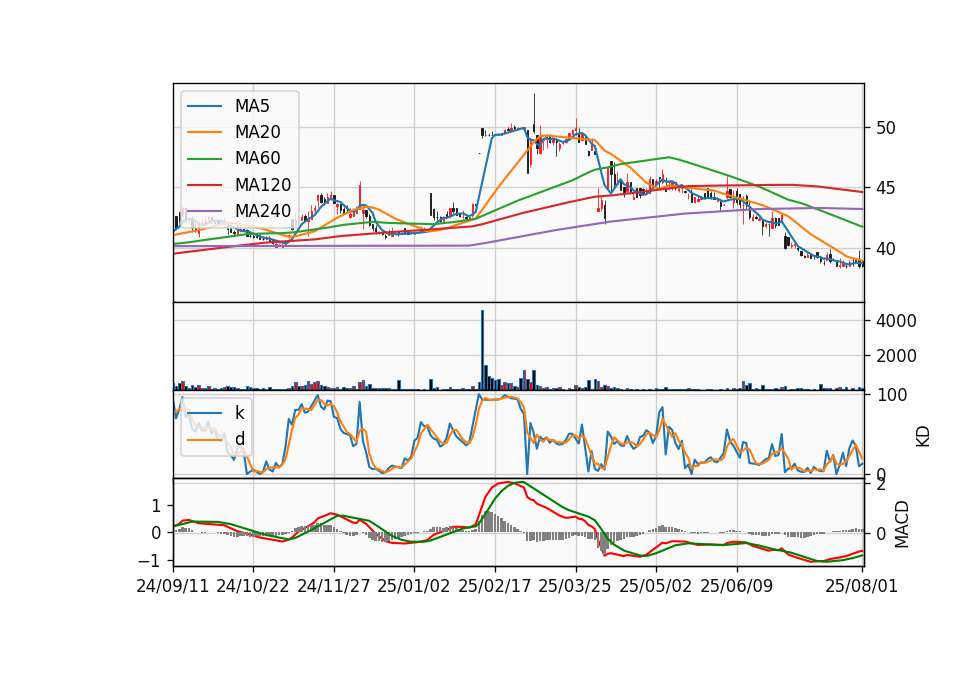
Task: Click the 25/05/02 date axis label
Action: (x=656, y=586)
